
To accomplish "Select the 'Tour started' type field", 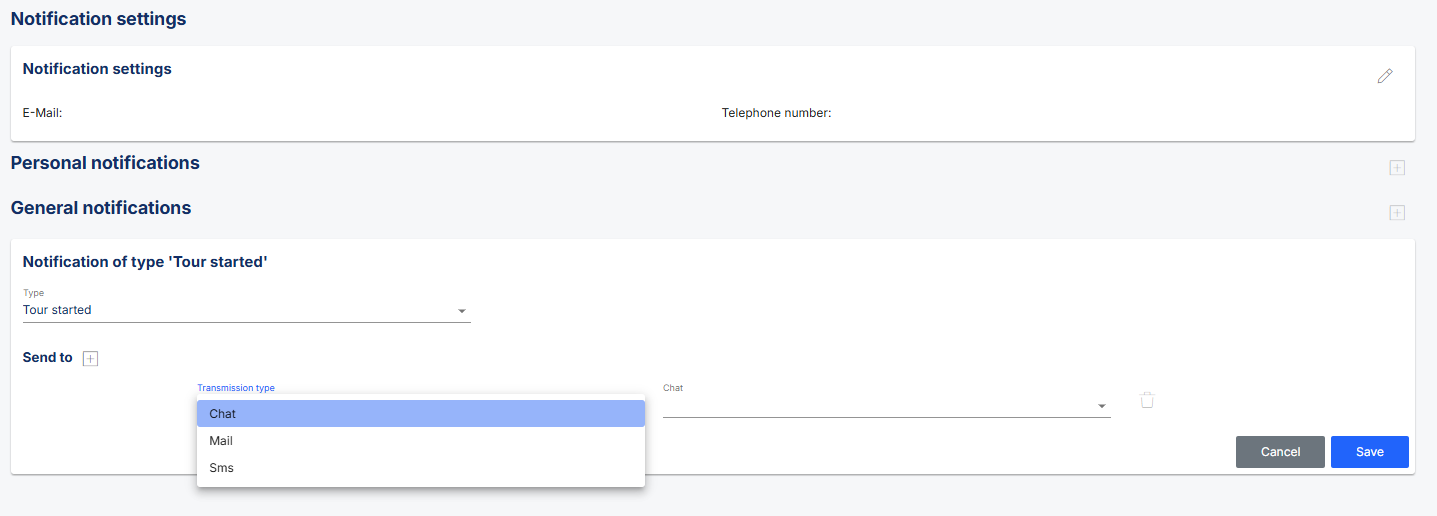I will [246, 310].
